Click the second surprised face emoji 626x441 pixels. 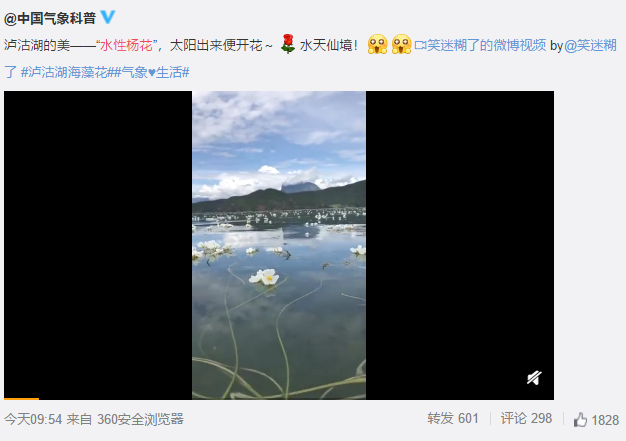click(x=401, y=44)
